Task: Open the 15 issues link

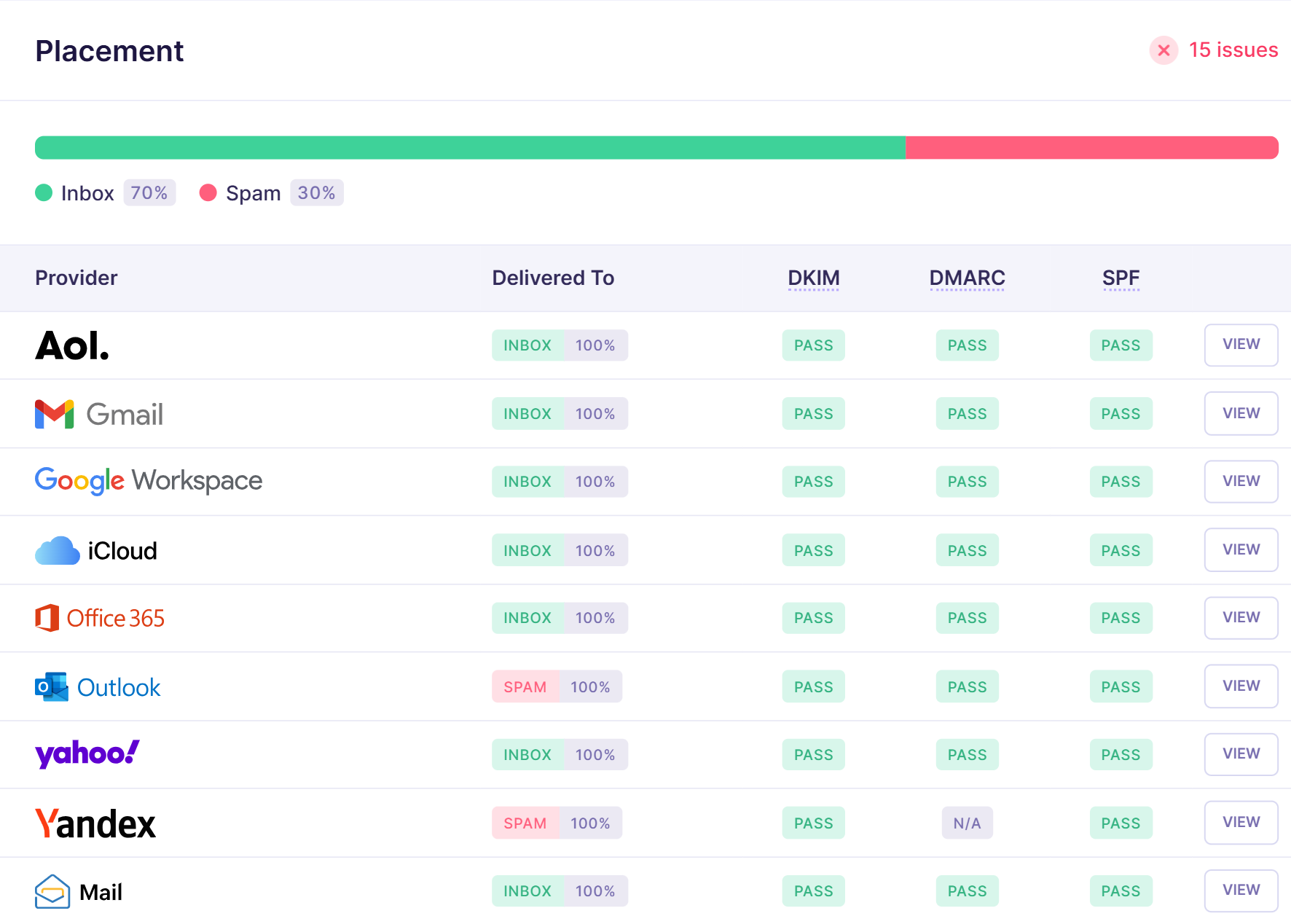Action: (x=1233, y=50)
